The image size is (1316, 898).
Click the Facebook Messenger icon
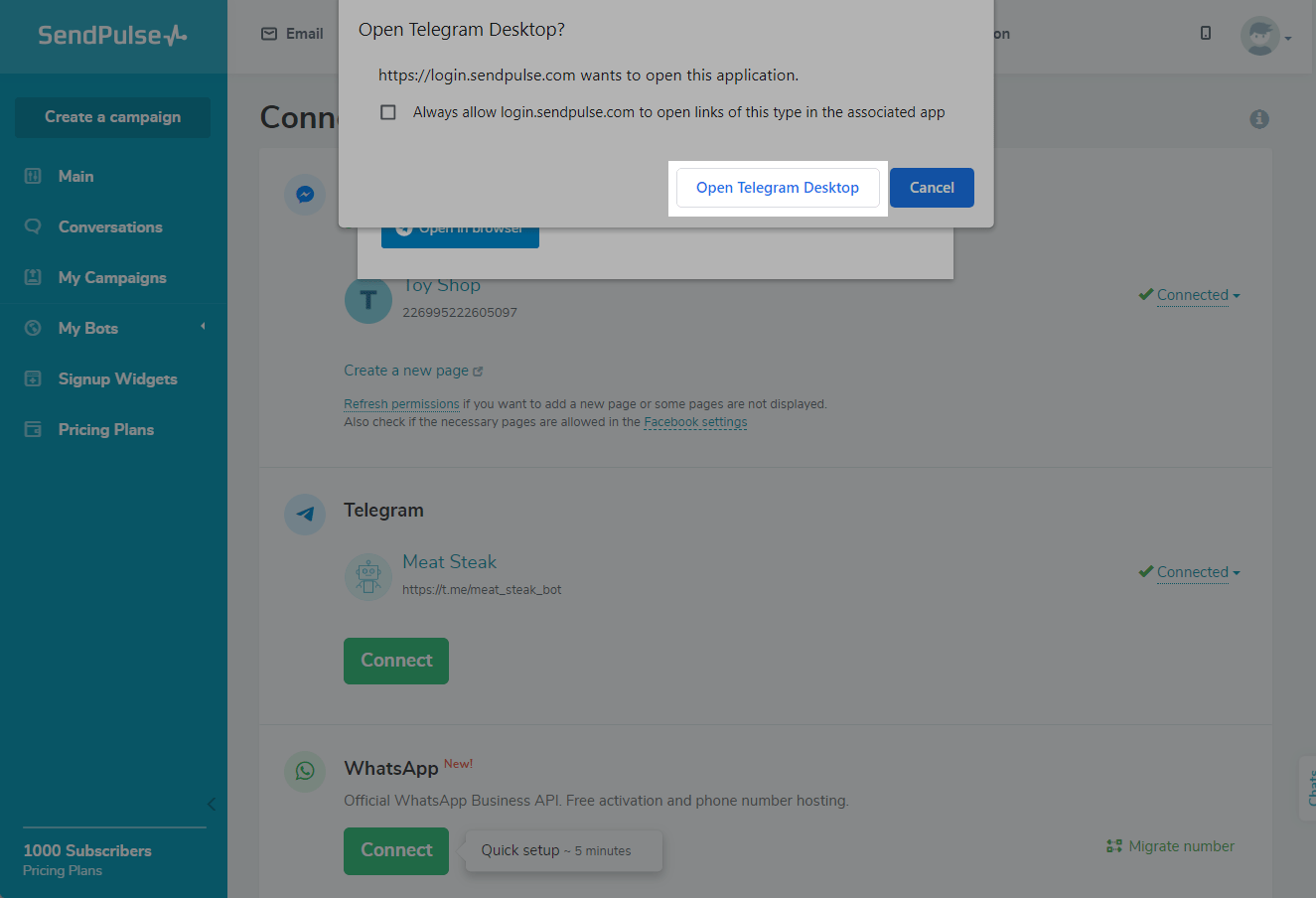[305, 194]
